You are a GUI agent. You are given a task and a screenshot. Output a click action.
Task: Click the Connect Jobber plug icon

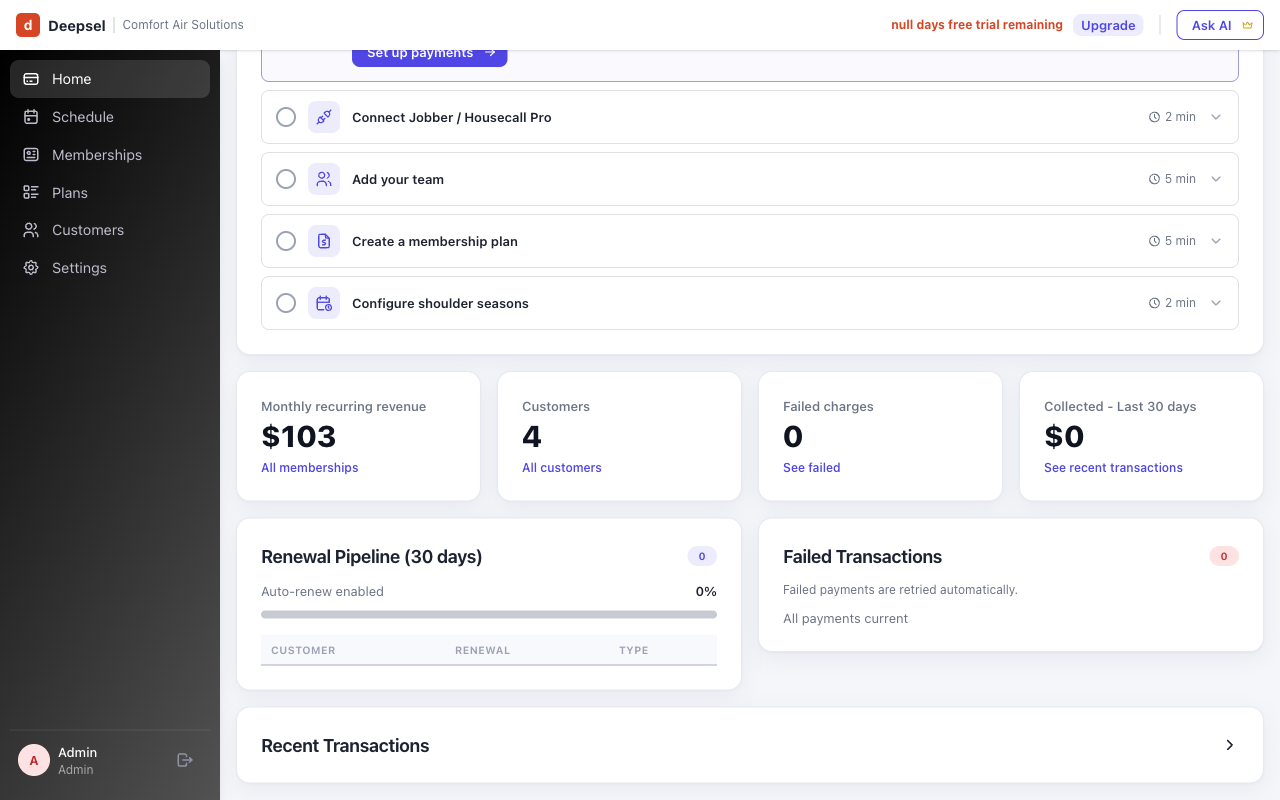(324, 117)
